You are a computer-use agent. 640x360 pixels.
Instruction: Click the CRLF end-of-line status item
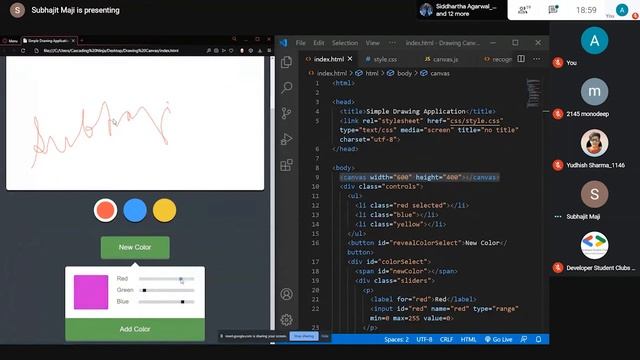pyautogui.click(x=446, y=339)
